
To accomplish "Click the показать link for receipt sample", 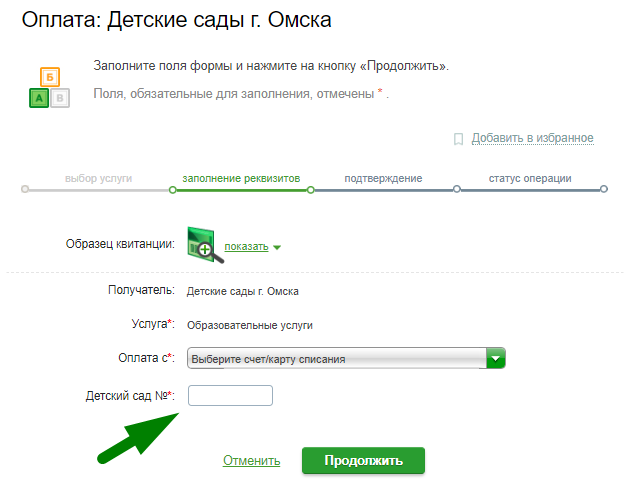I will point(246,247).
